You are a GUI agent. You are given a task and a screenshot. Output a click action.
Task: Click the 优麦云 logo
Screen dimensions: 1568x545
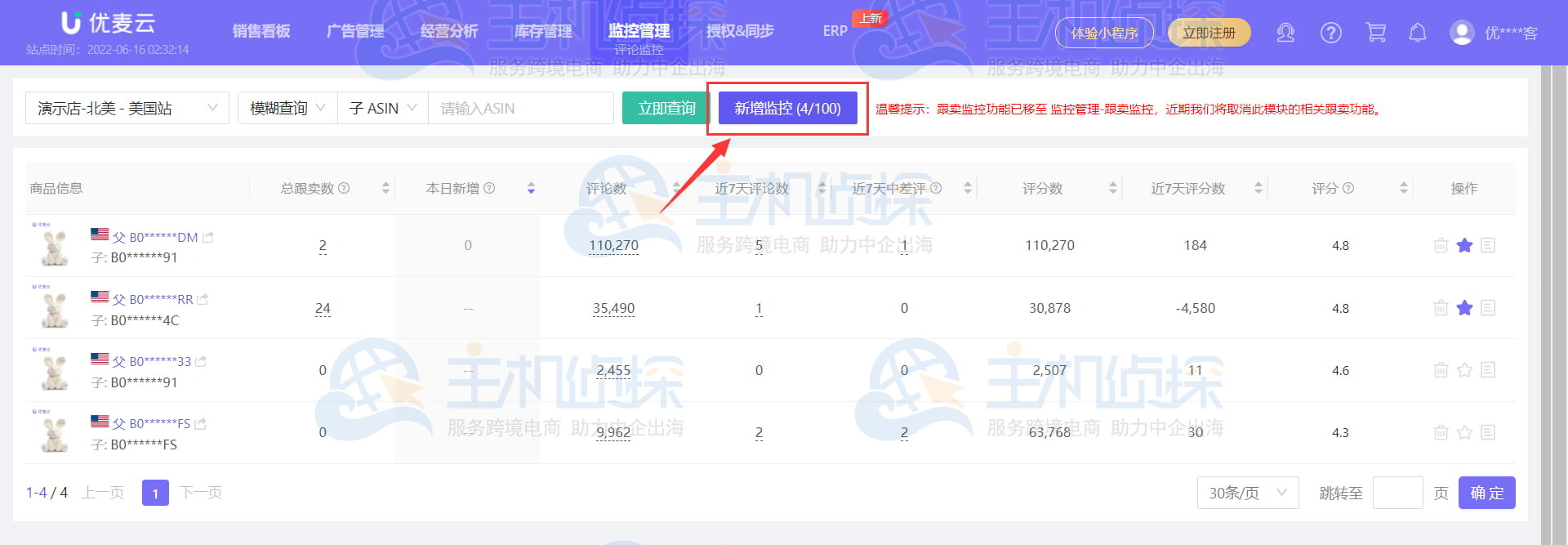(x=108, y=23)
